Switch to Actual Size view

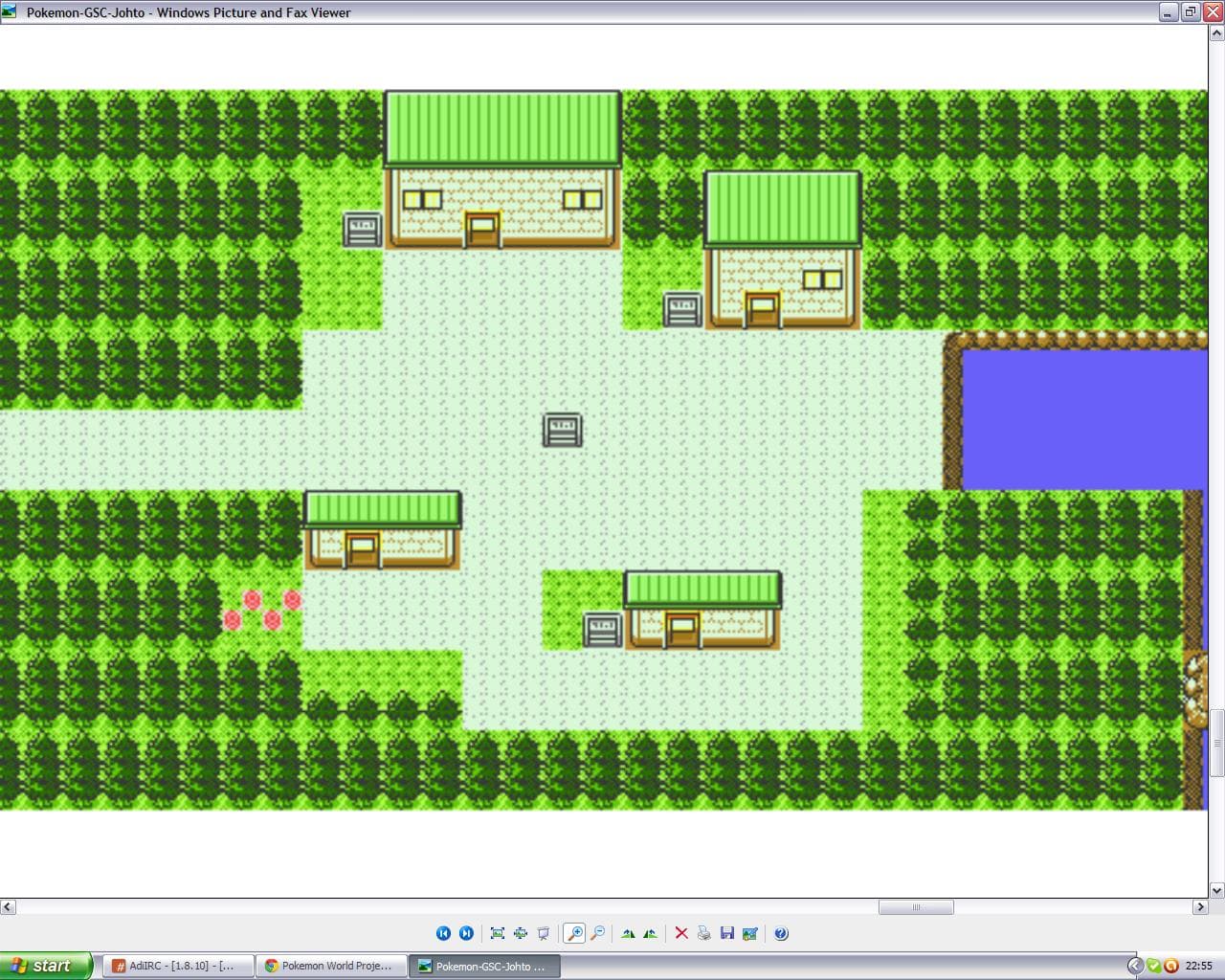(521, 933)
